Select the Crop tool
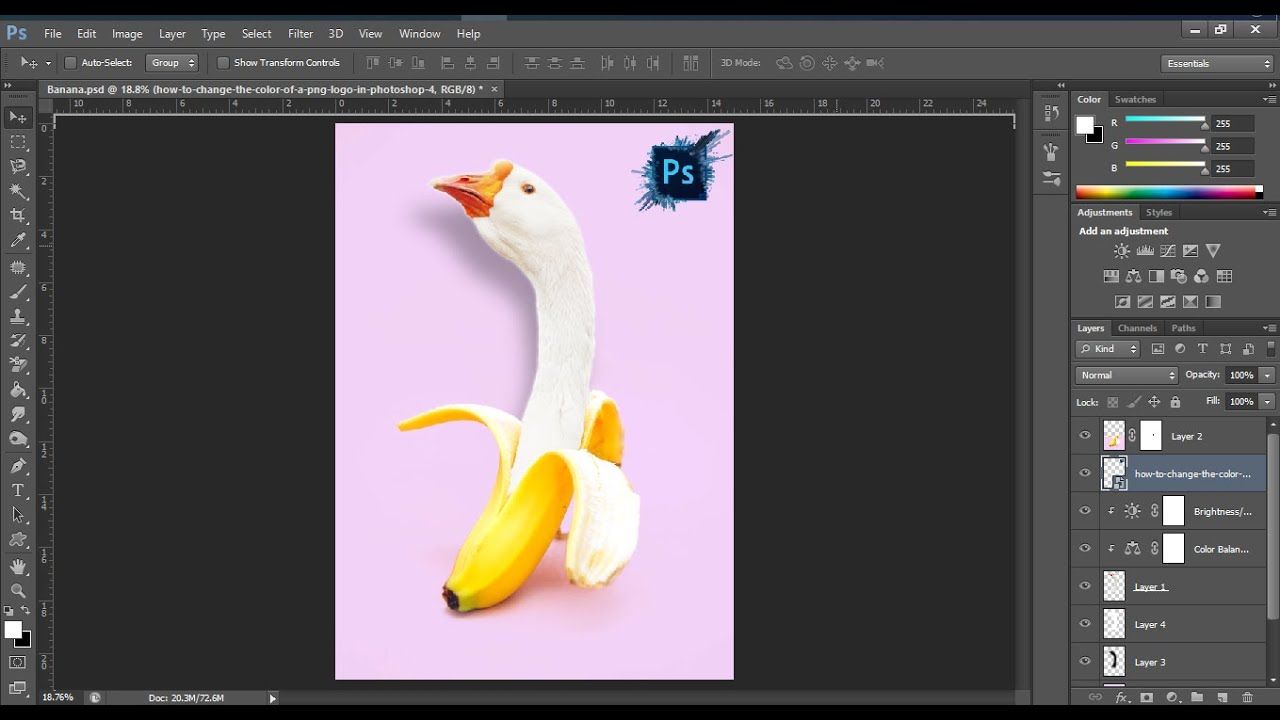 18,216
